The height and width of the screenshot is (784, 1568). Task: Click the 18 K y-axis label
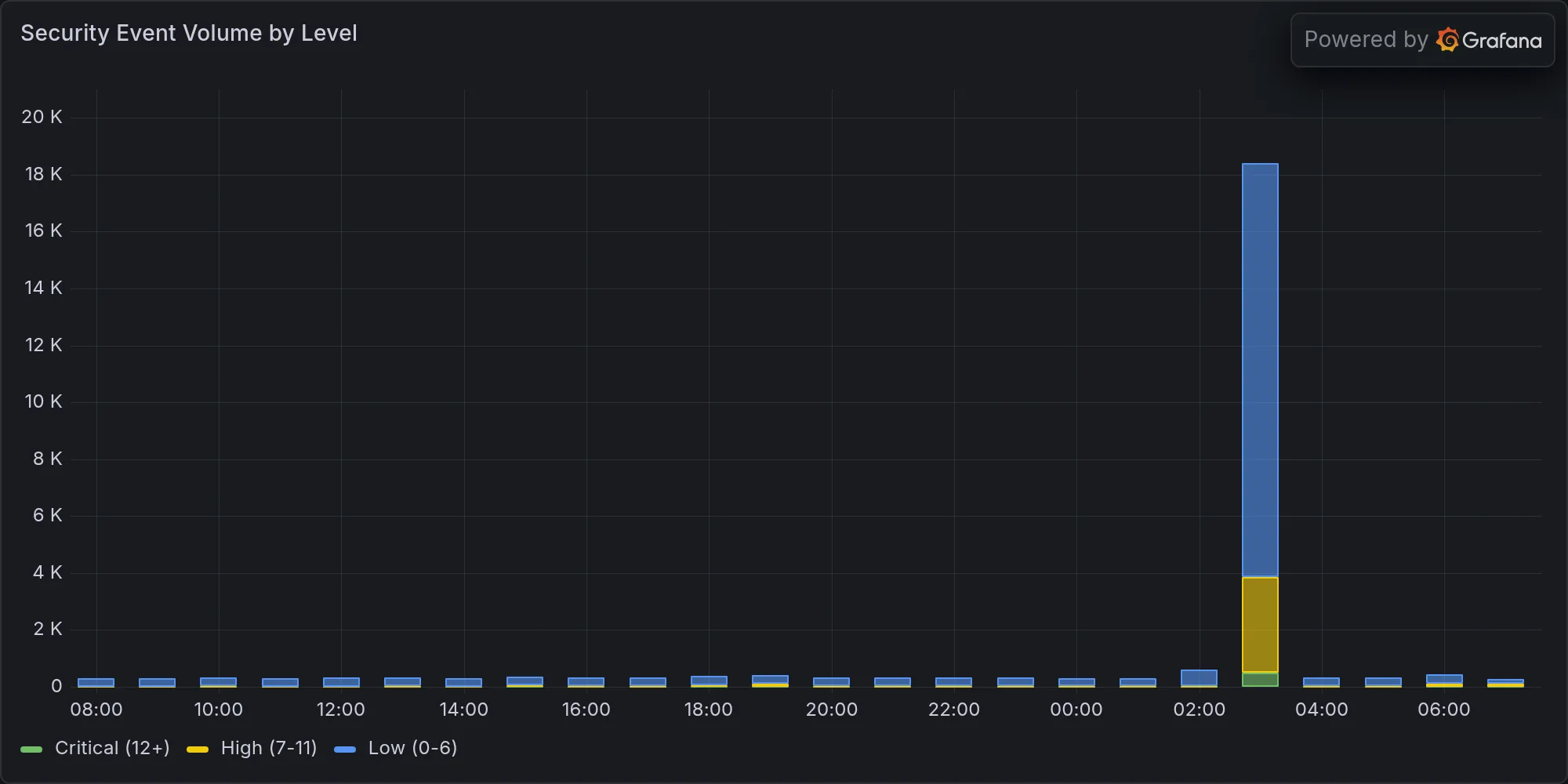[x=43, y=174]
